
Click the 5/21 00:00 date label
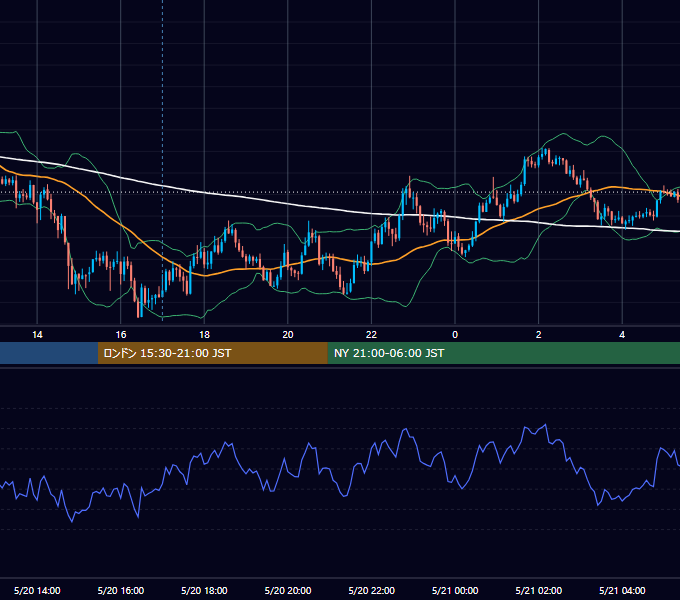click(x=455, y=590)
